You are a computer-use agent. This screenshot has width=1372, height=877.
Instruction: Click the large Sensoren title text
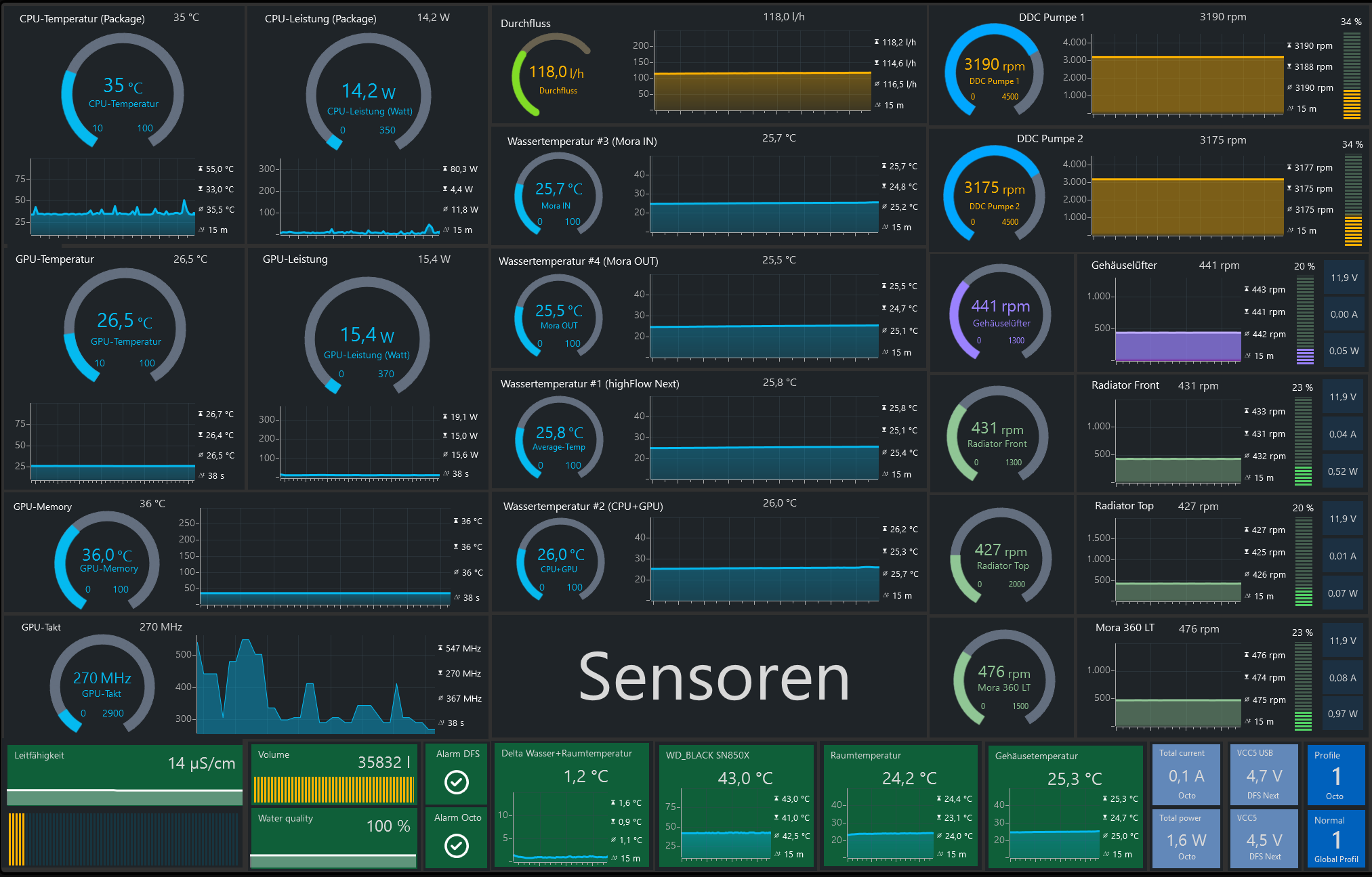713,677
